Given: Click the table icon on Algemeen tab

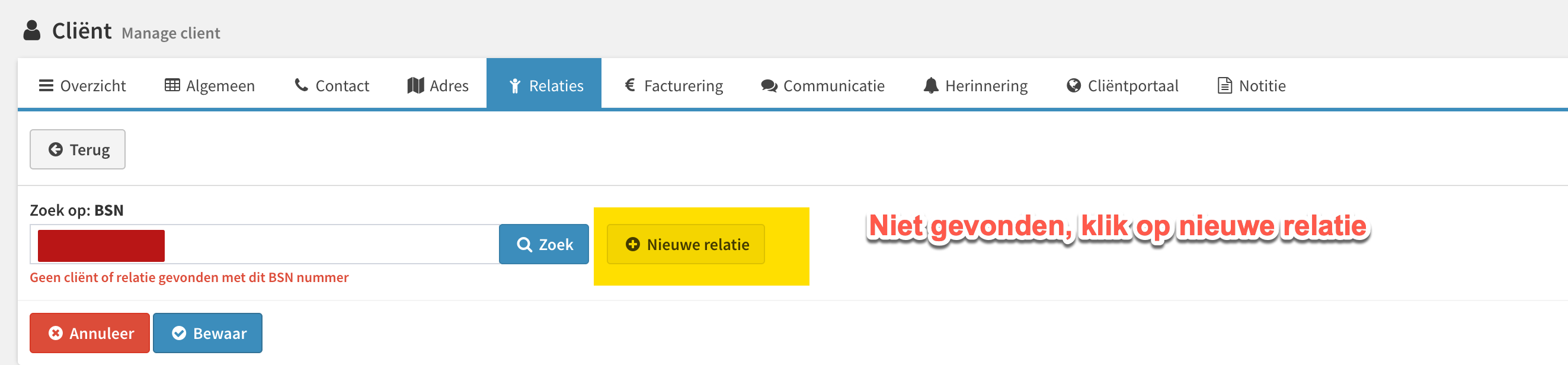Looking at the screenshot, I should [x=172, y=85].
